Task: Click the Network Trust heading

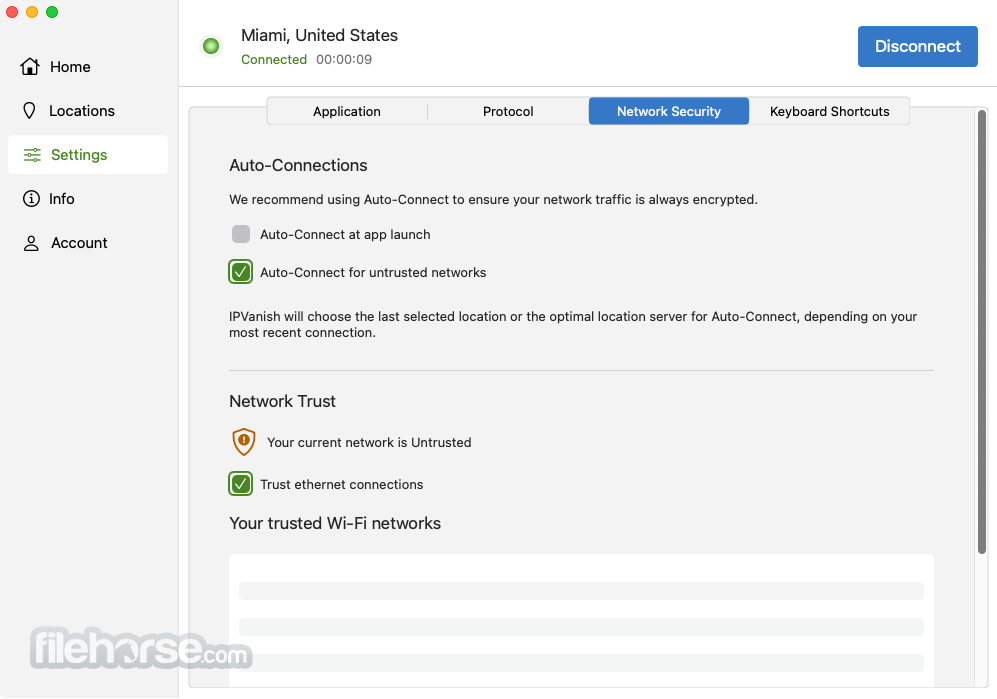Action: (x=282, y=401)
